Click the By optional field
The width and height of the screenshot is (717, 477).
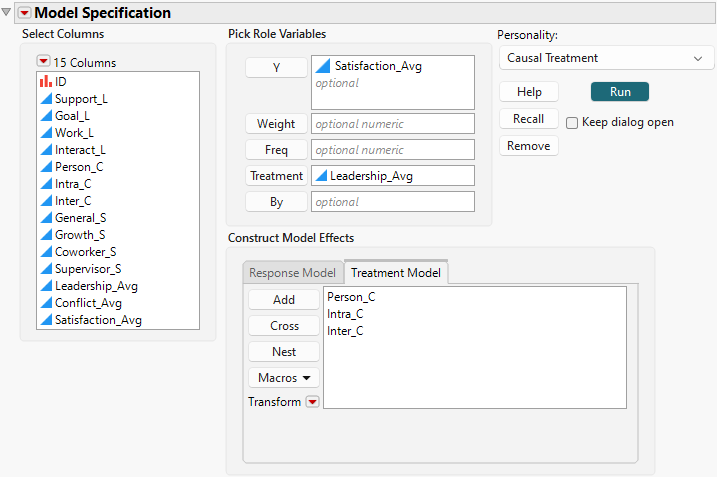point(393,202)
